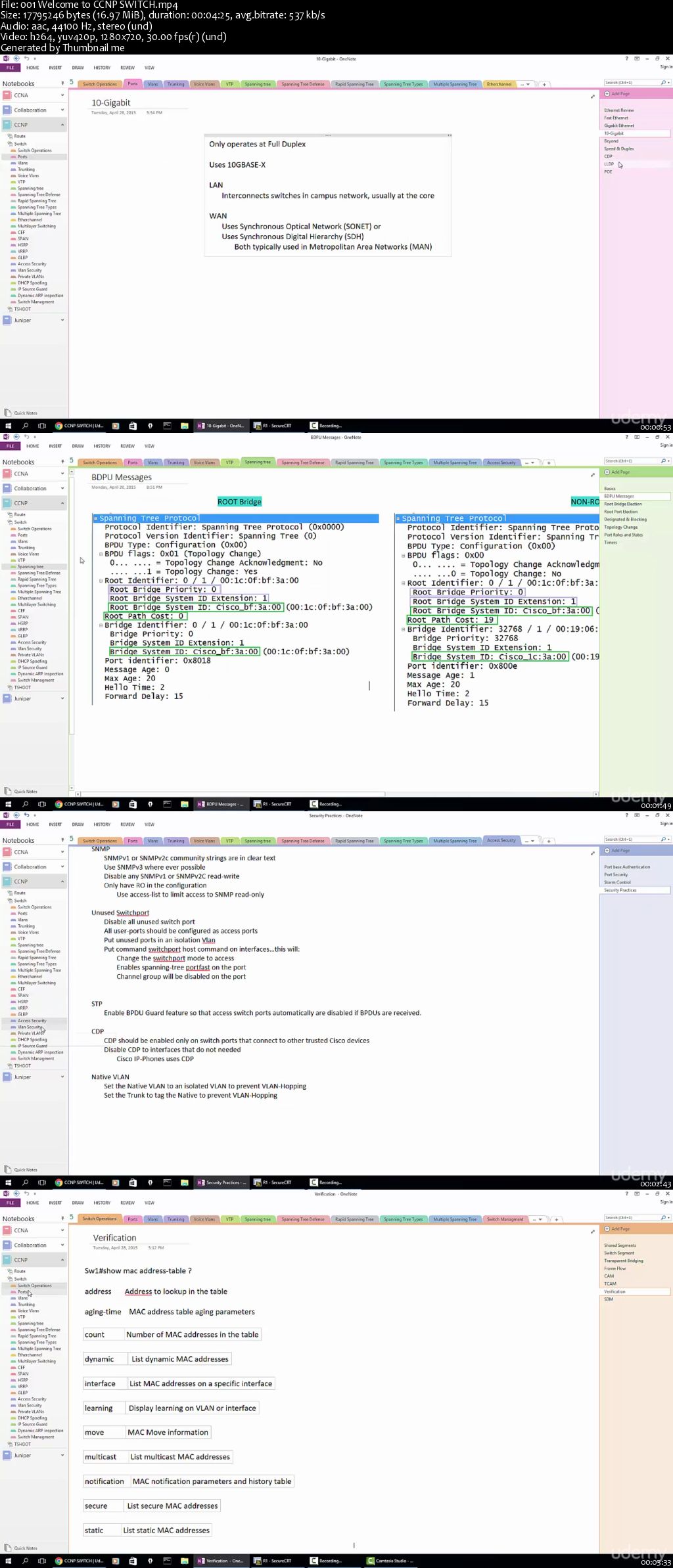Collapse 'Root Identifier' node under ROOT Bridge
Image resolution: width=673 pixels, height=1568 pixels.
pos(101,581)
